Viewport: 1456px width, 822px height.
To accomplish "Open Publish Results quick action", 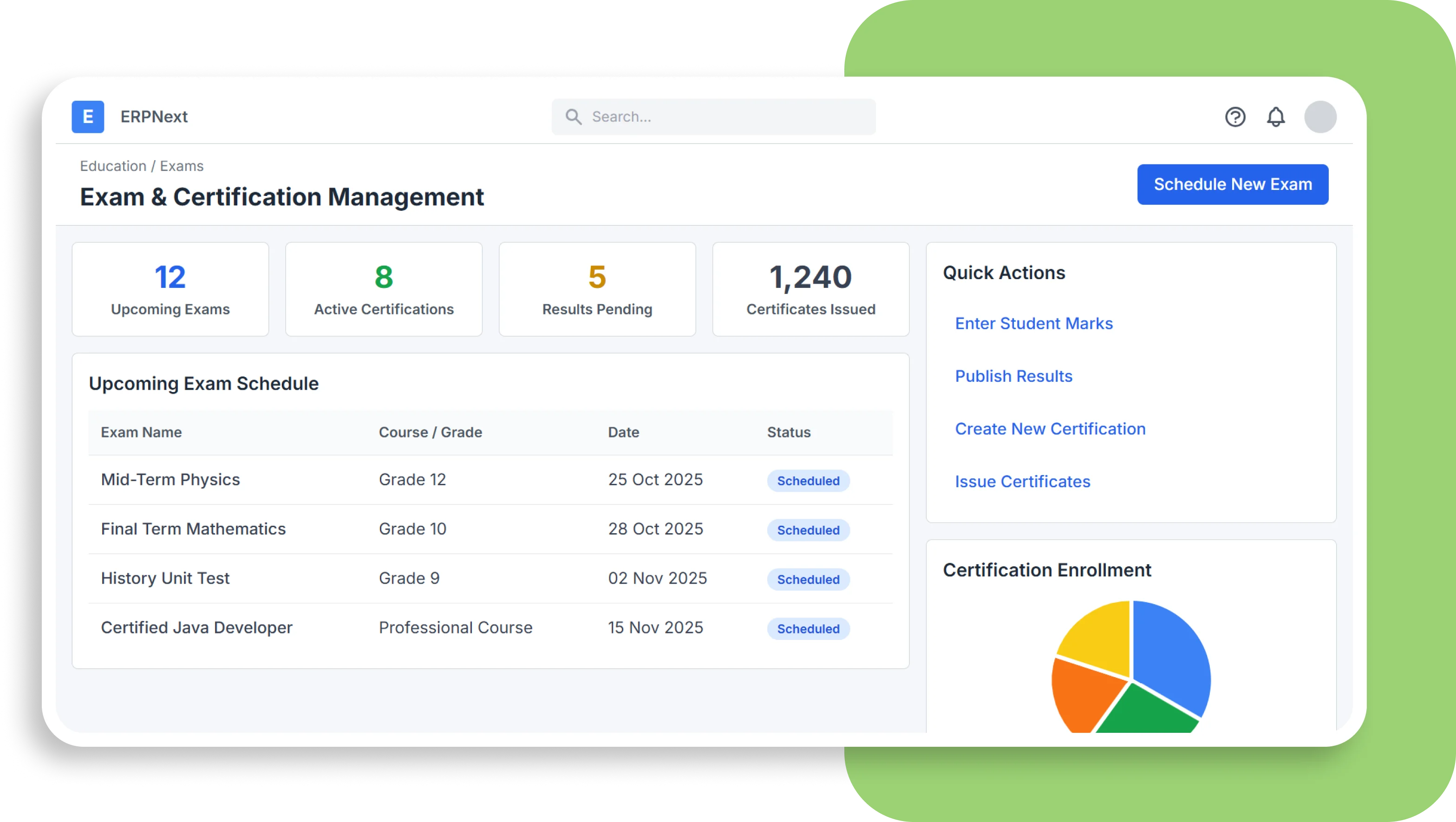I will click(x=1013, y=375).
